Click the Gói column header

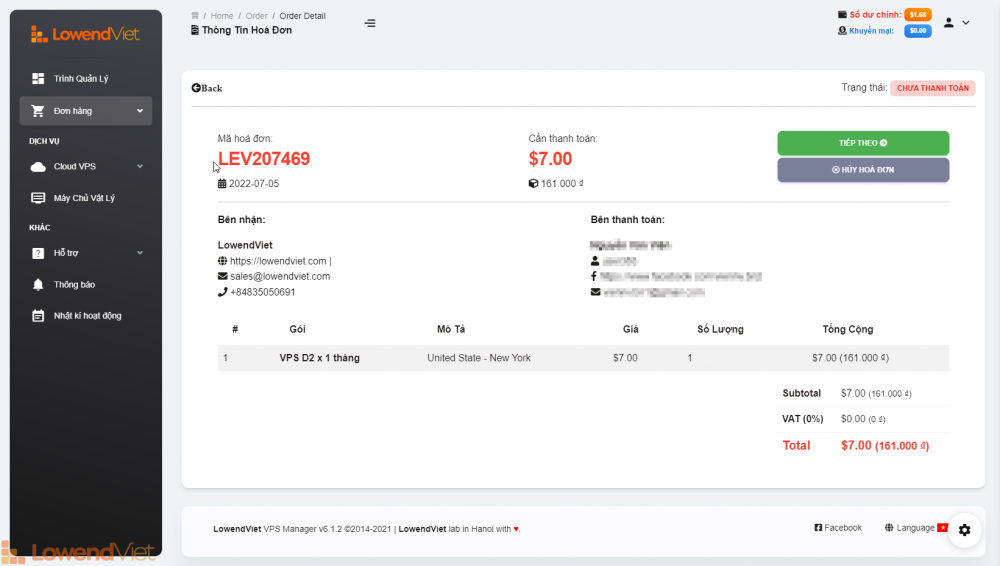(297, 329)
